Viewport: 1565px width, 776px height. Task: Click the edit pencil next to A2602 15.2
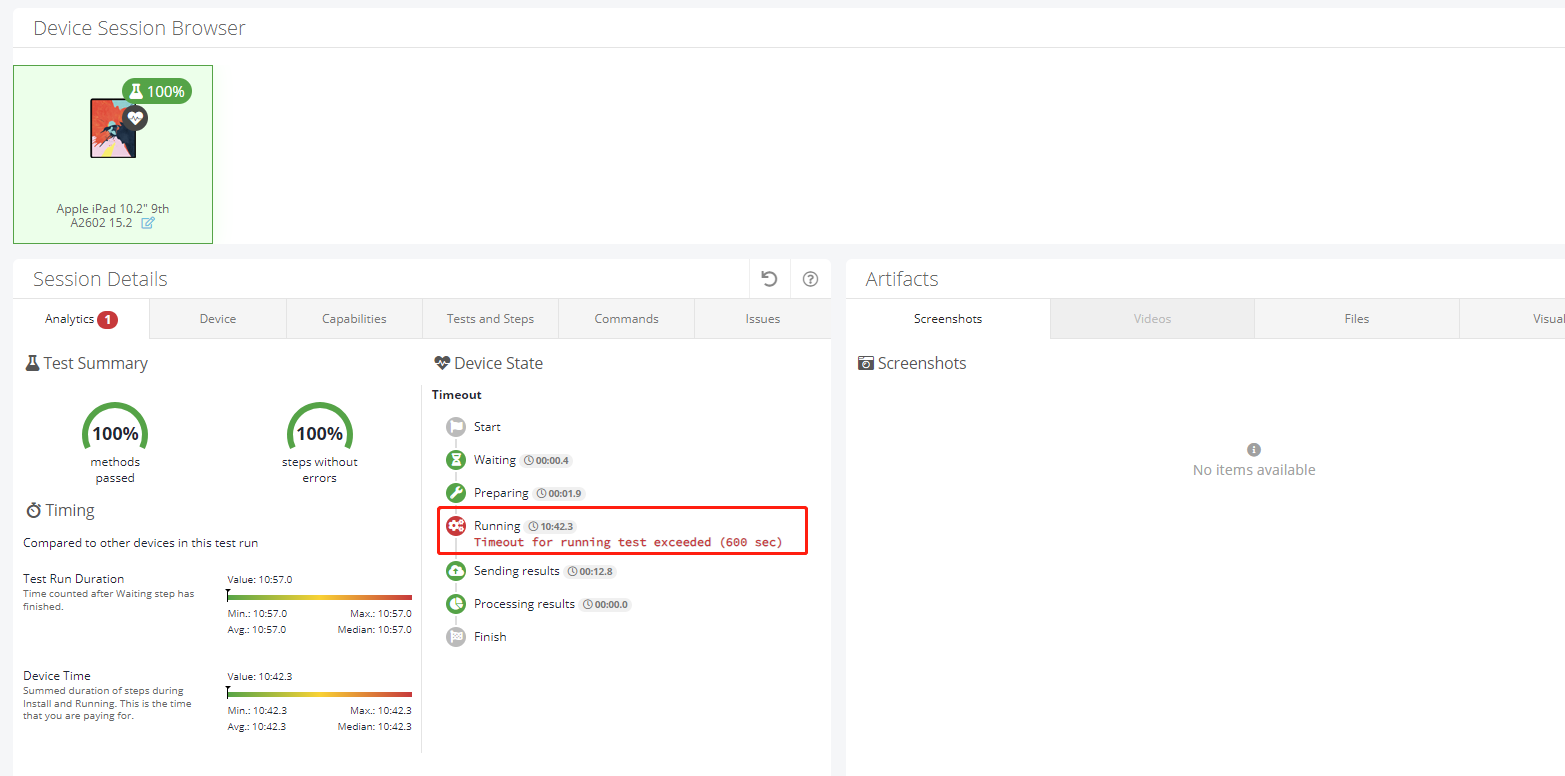point(148,222)
